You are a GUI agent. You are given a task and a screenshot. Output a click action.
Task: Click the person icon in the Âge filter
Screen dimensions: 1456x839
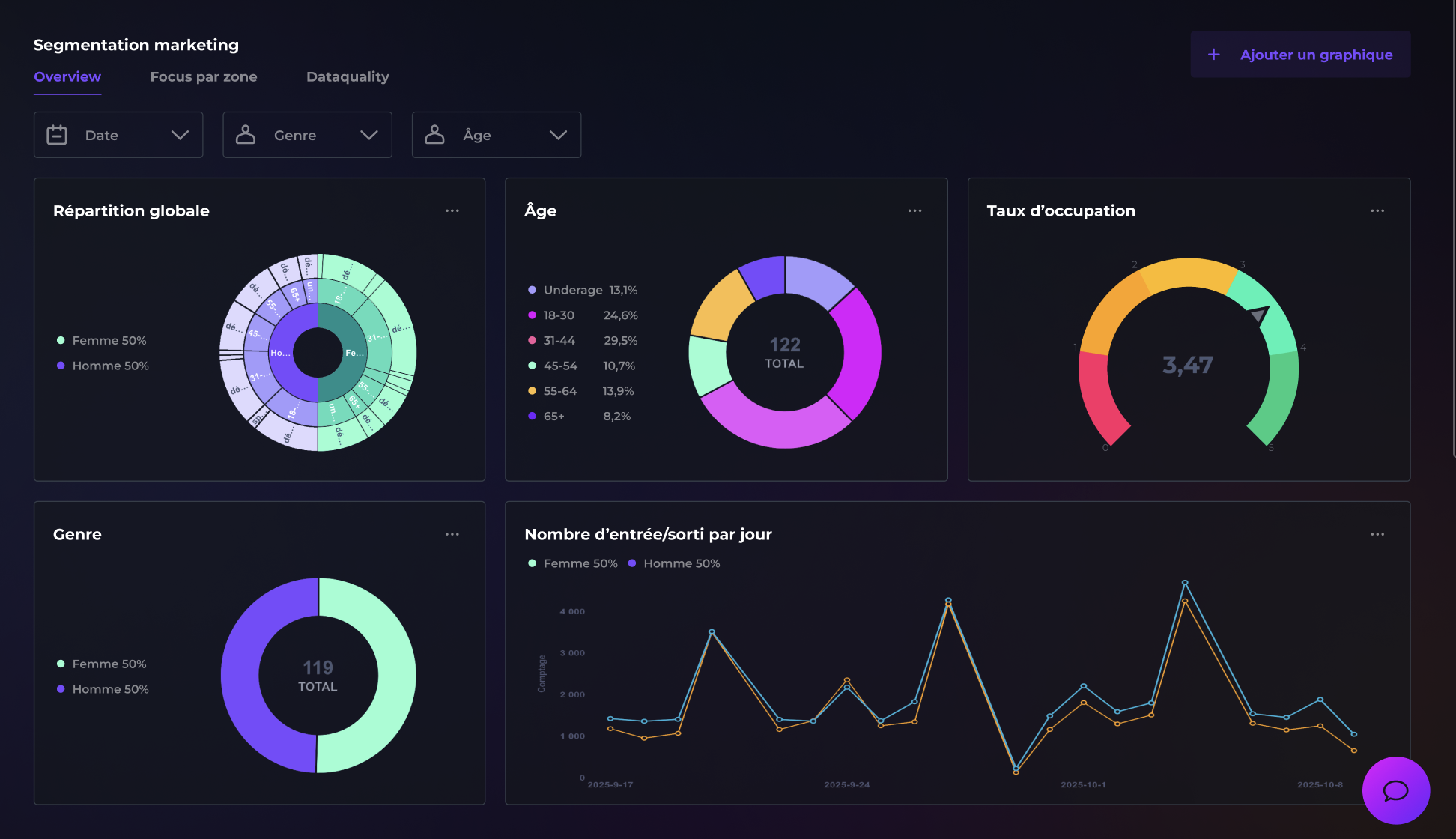point(435,134)
